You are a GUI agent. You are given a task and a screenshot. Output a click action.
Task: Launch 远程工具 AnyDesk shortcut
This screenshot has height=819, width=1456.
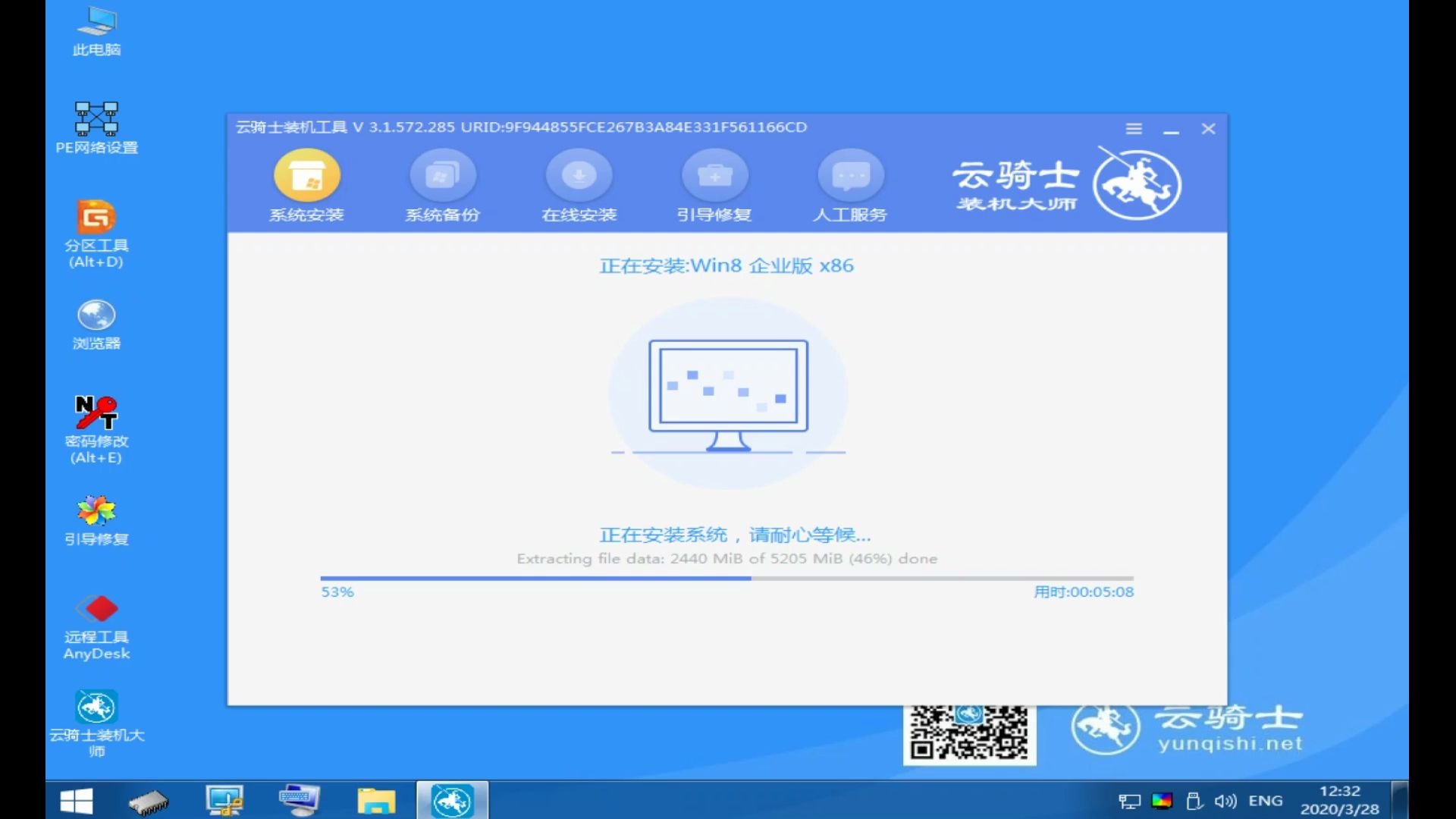click(96, 626)
